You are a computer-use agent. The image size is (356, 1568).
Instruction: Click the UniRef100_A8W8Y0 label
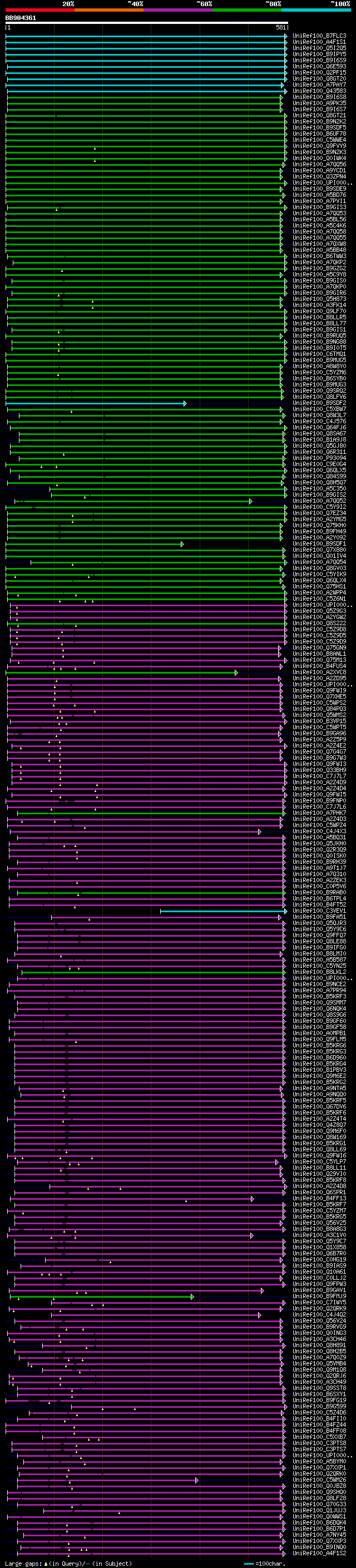[x=319, y=367]
